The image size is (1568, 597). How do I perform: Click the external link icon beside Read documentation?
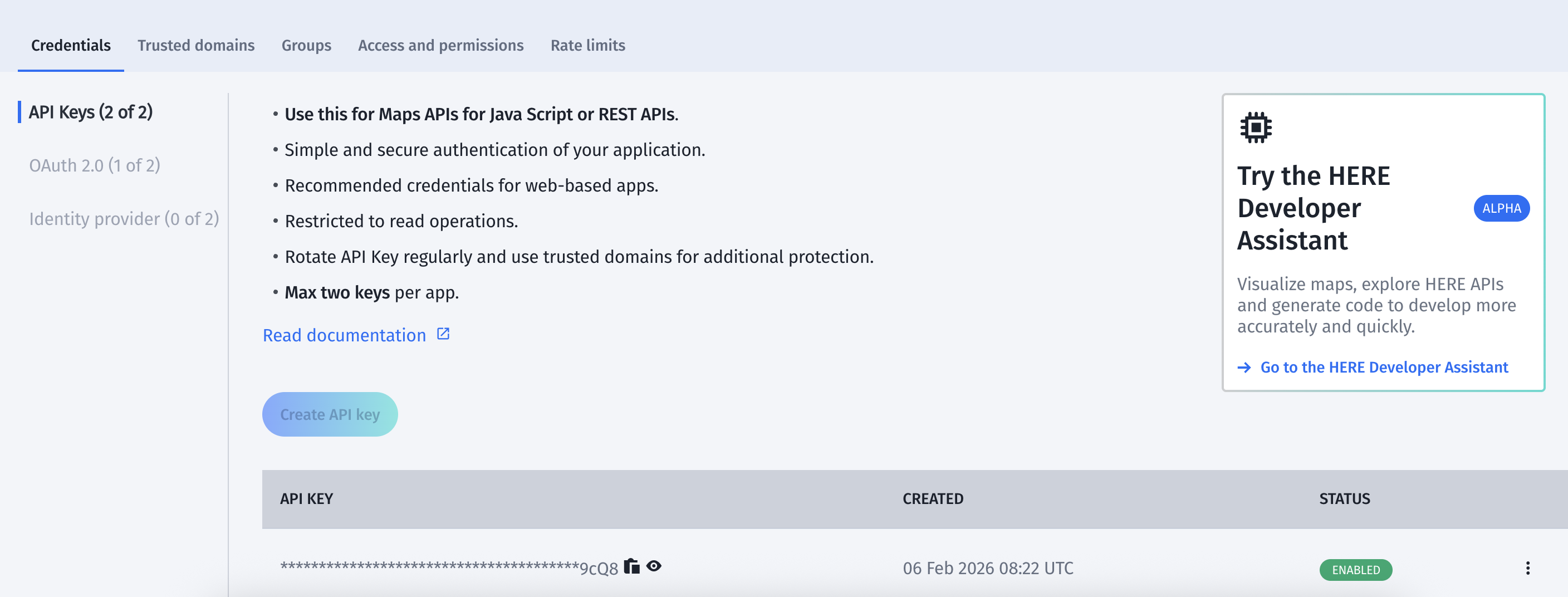[443, 334]
